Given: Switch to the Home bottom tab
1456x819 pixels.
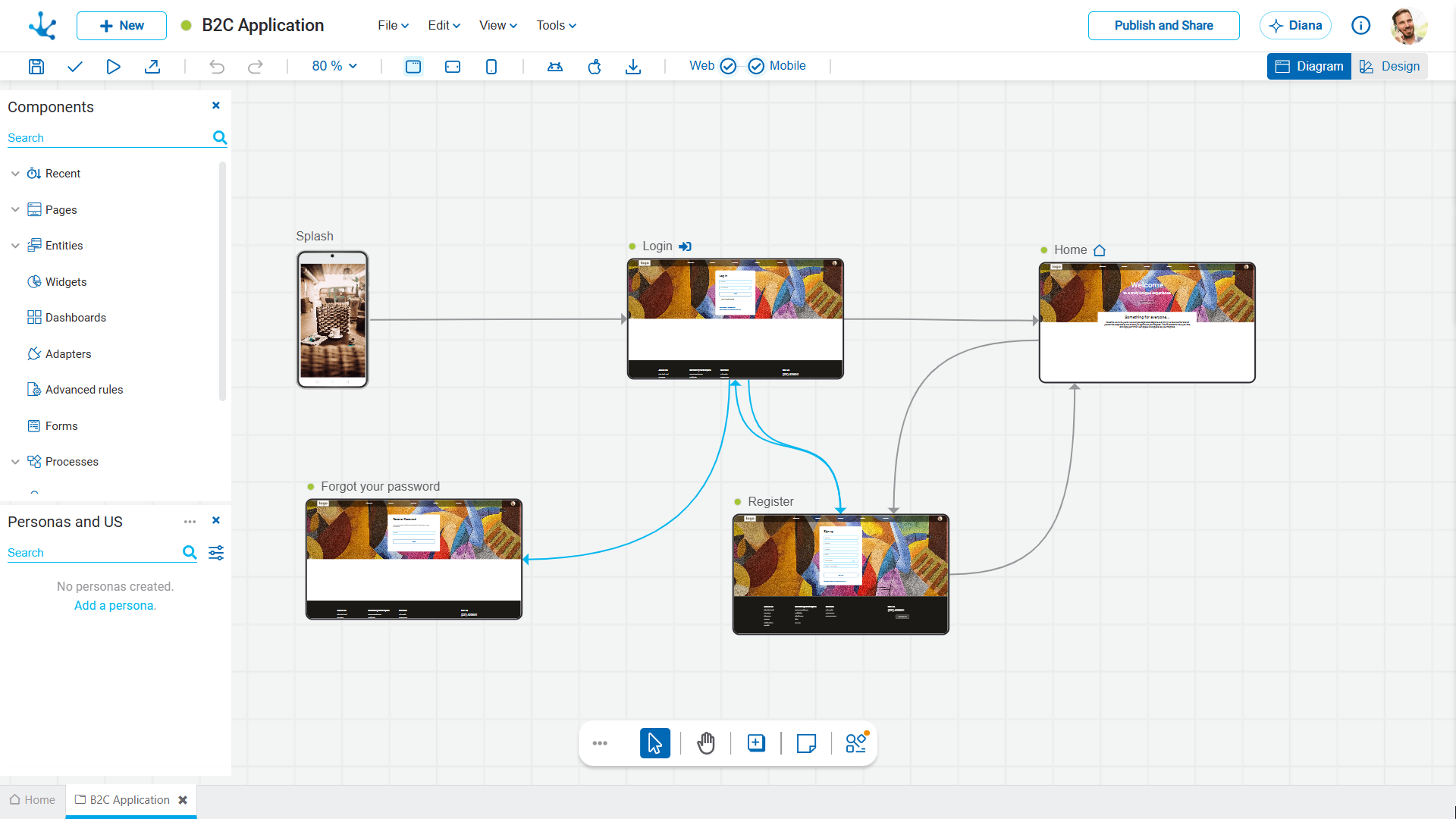Looking at the screenshot, I should [x=33, y=800].
